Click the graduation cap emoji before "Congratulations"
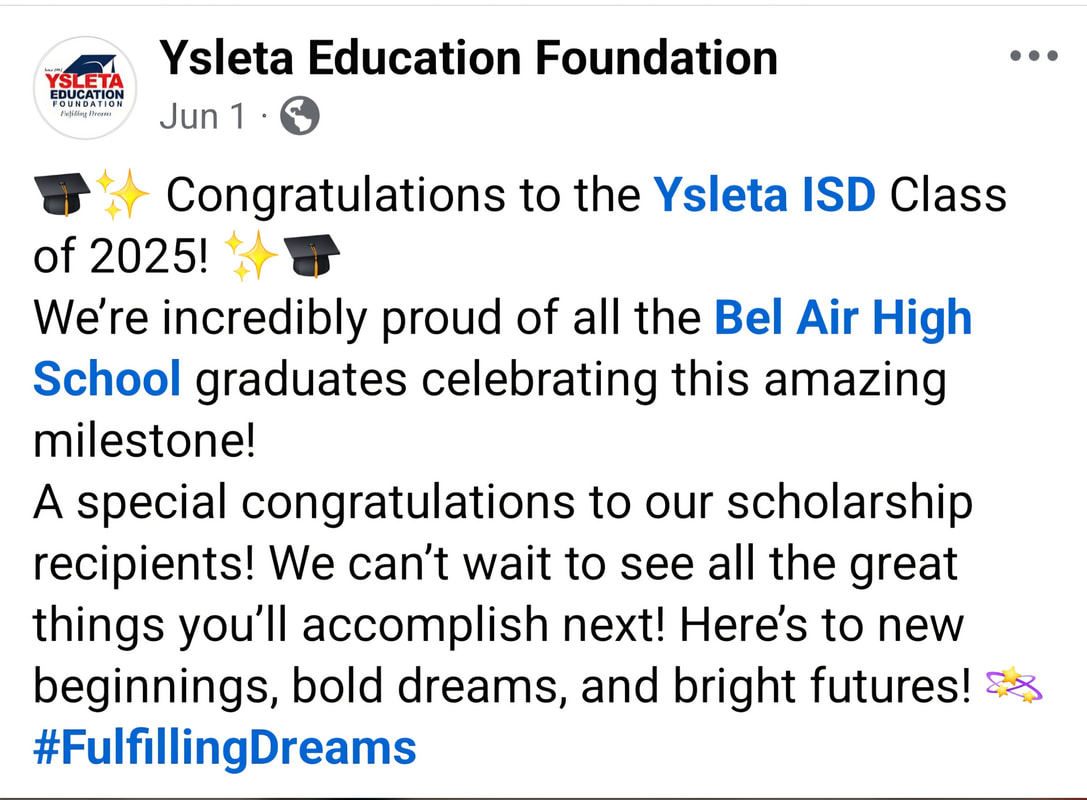The height and width of the screenshot is (800, 1087). [62, 192]
